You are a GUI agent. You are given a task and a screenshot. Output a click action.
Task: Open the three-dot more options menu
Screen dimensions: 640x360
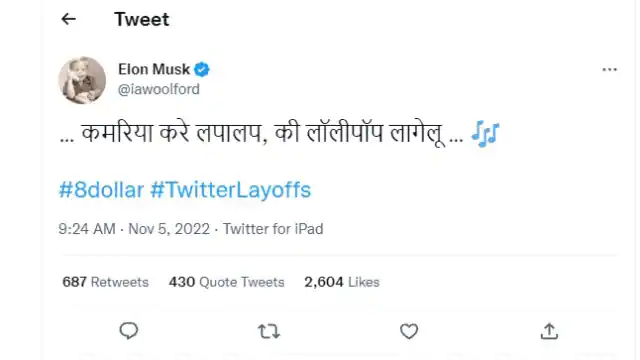tap(609, 69)
